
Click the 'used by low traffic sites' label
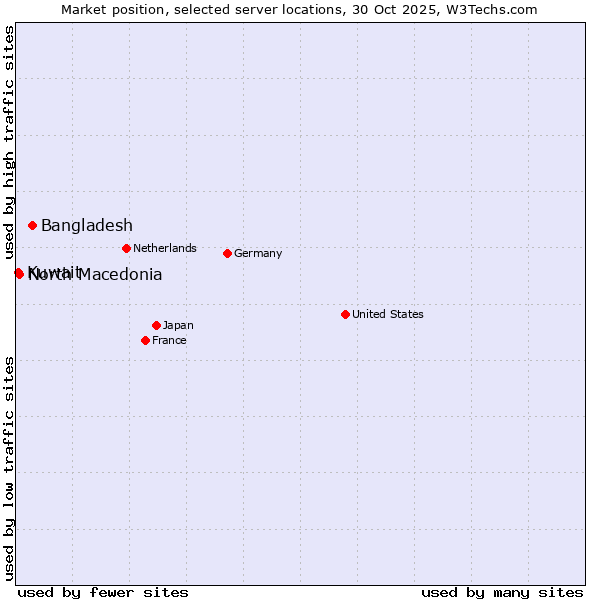click(x=9, y=468)
